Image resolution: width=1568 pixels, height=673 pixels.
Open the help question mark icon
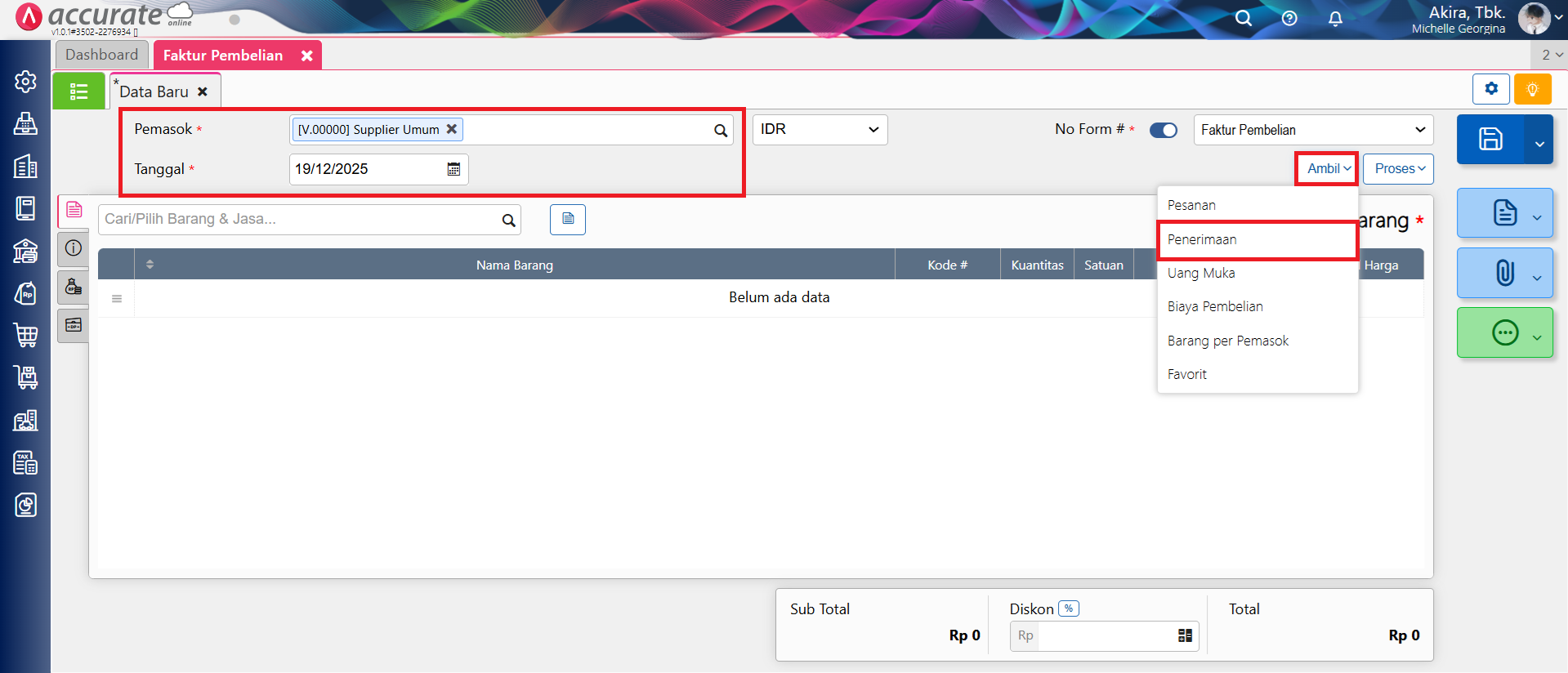1289,19
